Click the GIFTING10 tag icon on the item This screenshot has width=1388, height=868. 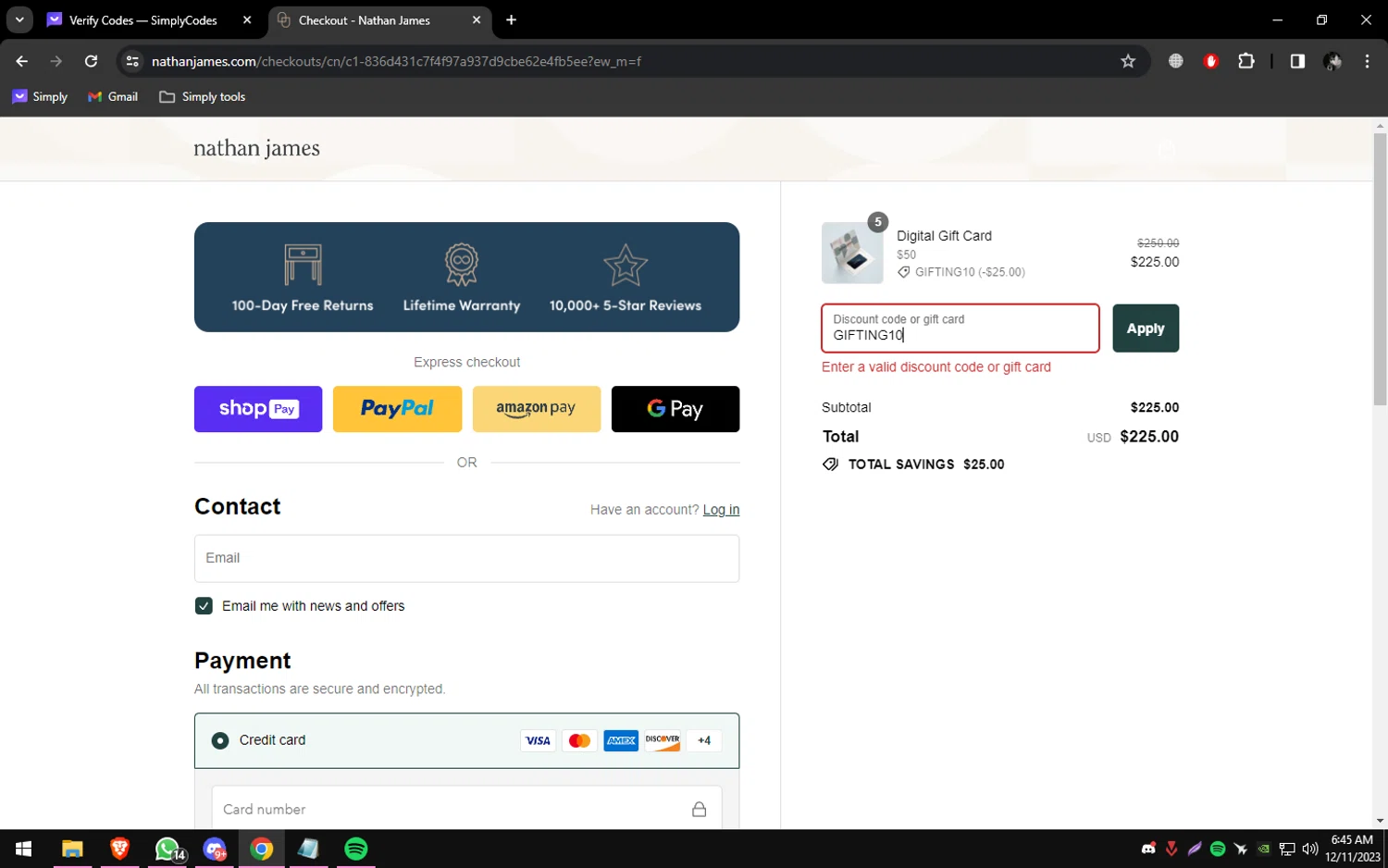[904, 272]
